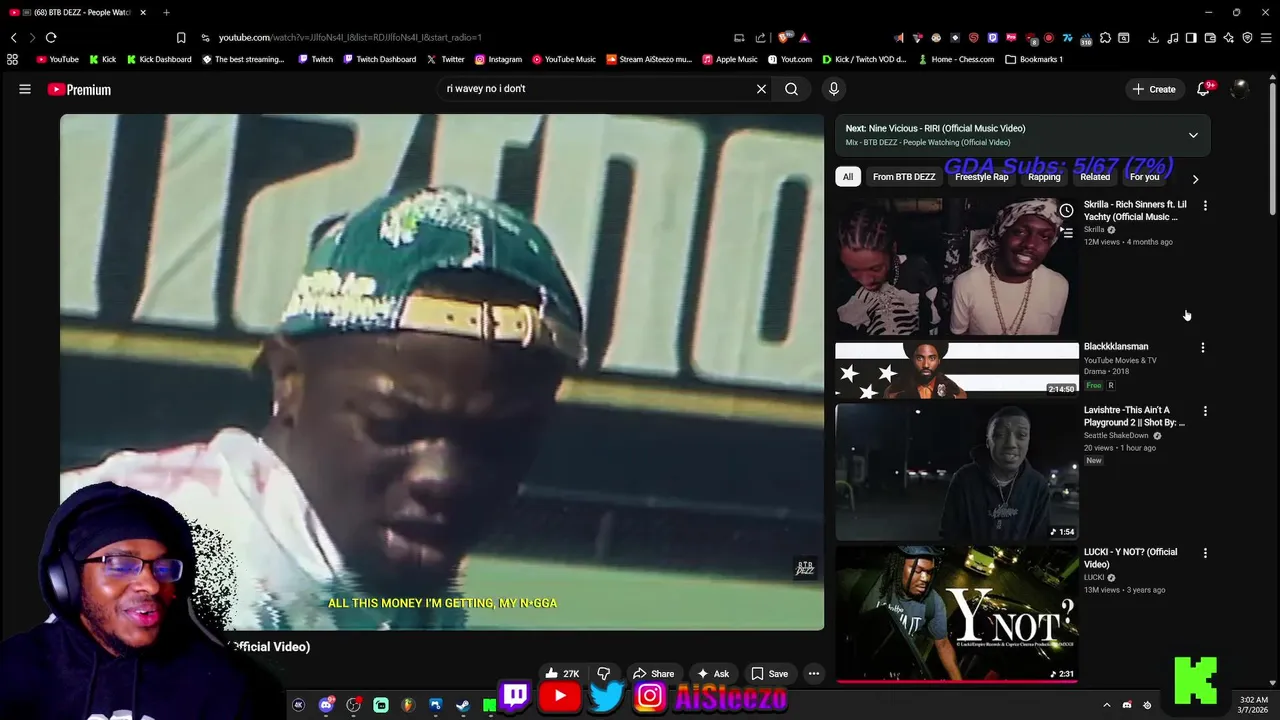Image resolution: width=1280 pixels, height=720 pixels.
Task: Open the browser downloads icon
Action: [x=1153, y=38]
